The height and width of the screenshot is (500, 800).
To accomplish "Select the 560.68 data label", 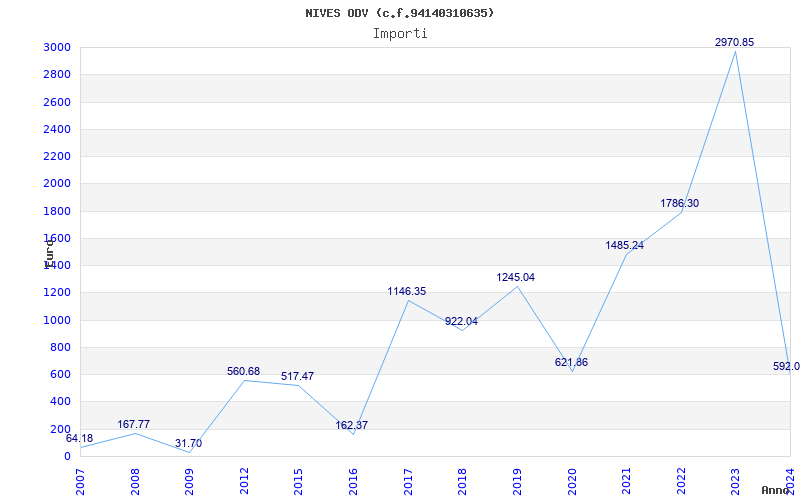I will 243,371.
